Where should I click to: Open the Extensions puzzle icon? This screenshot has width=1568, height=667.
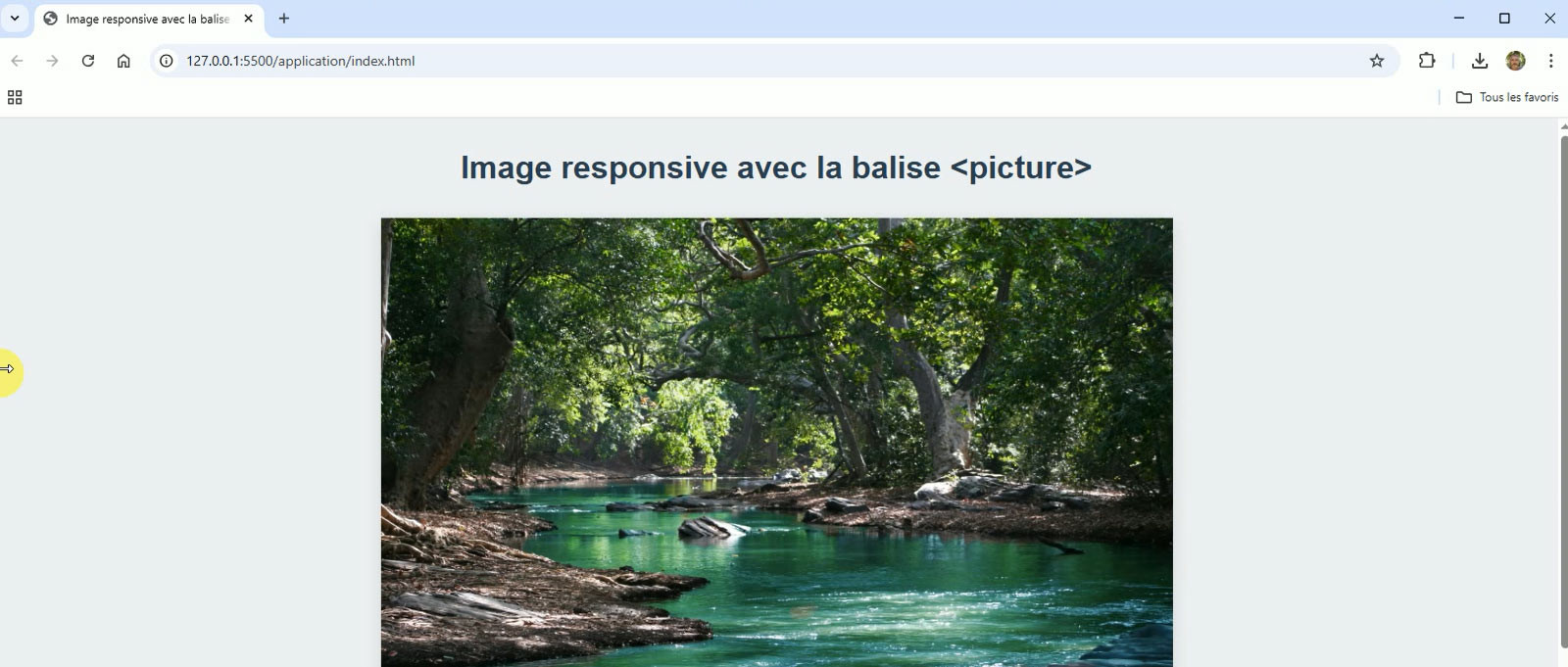pyautogui.click(x=1427, y=61)
